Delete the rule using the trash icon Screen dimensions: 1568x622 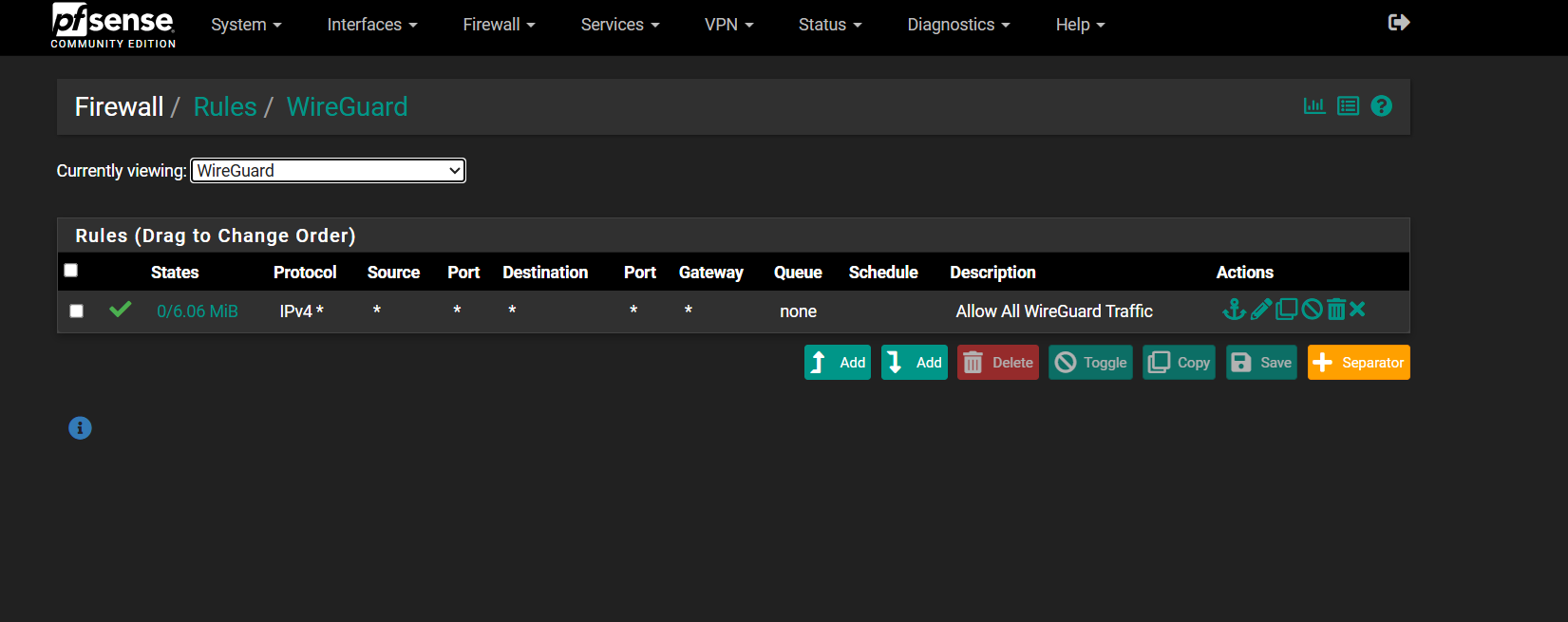tap(1336, 310)
